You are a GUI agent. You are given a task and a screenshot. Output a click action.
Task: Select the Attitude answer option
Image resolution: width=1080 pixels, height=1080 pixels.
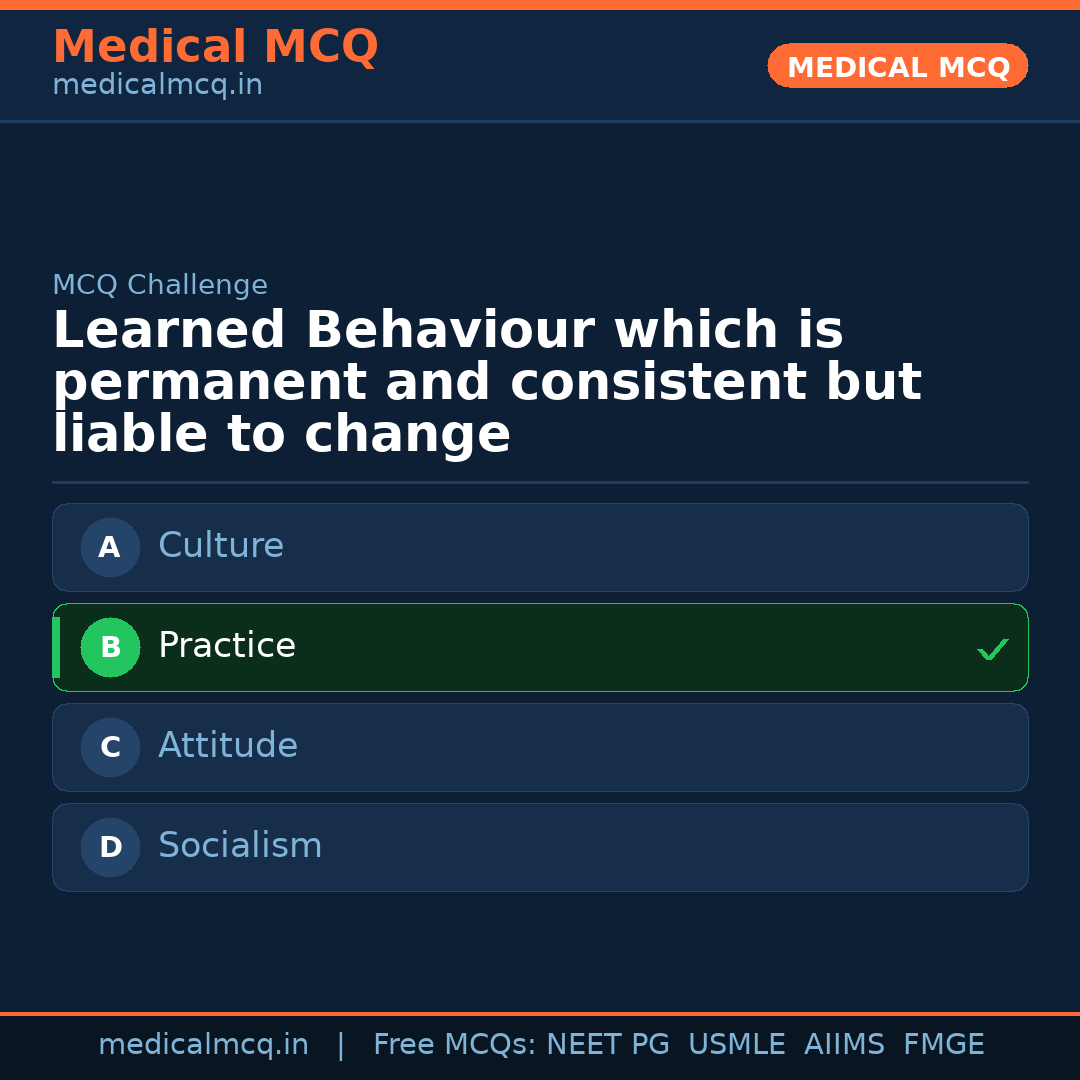540,747
